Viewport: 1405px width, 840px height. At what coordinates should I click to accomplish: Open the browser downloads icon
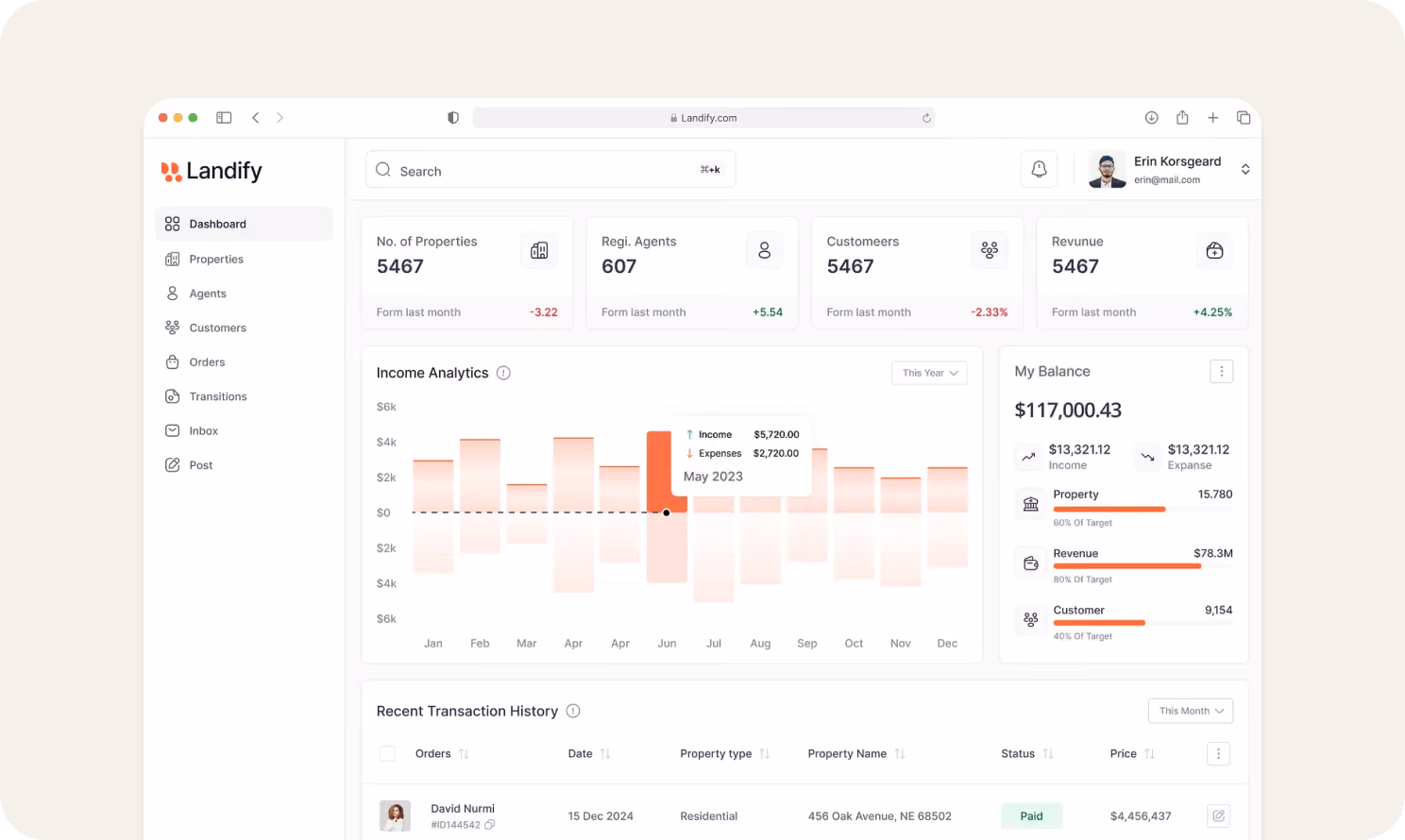(x=1151, y=118)
